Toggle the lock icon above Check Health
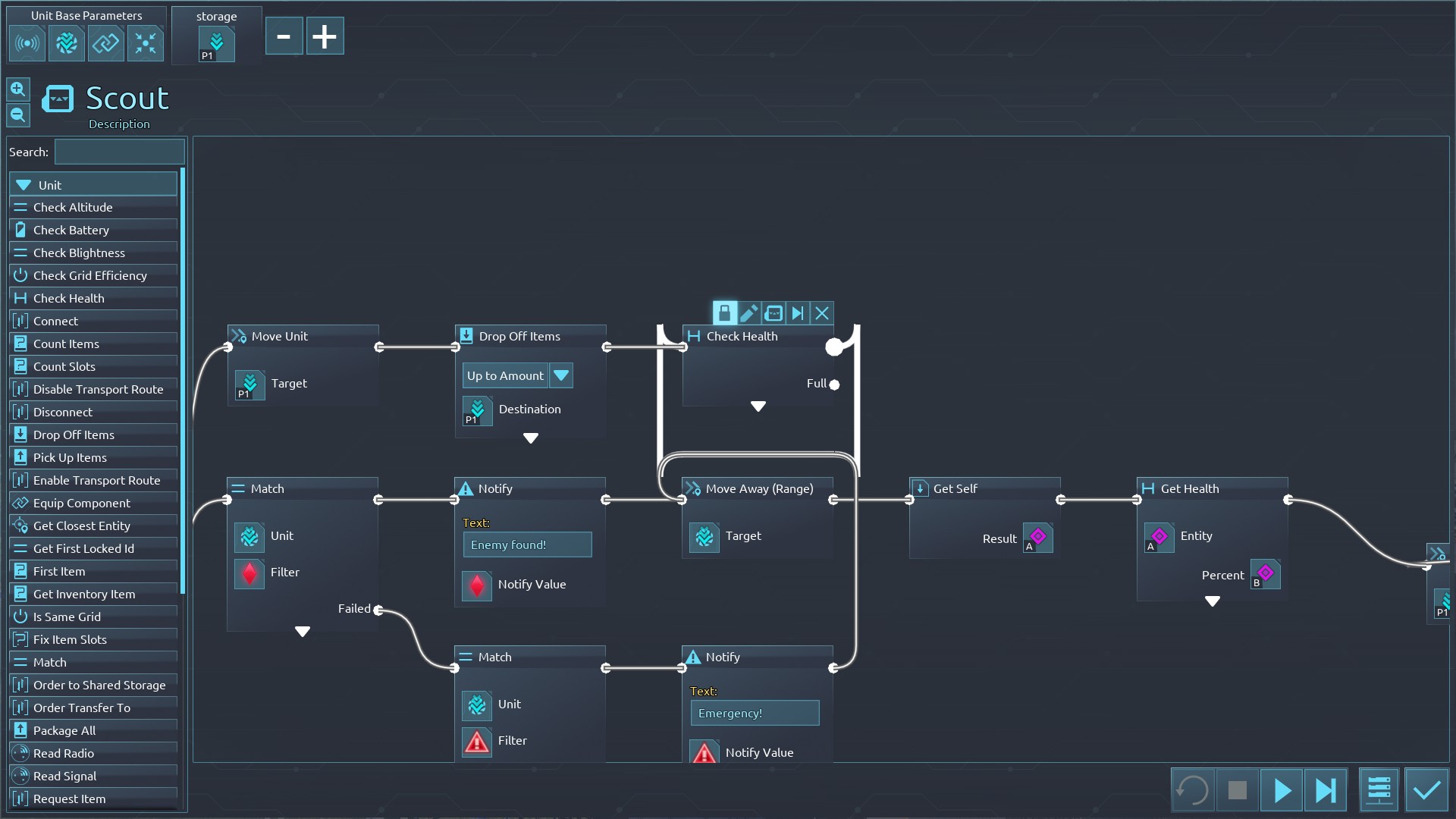 click(724, 313)
